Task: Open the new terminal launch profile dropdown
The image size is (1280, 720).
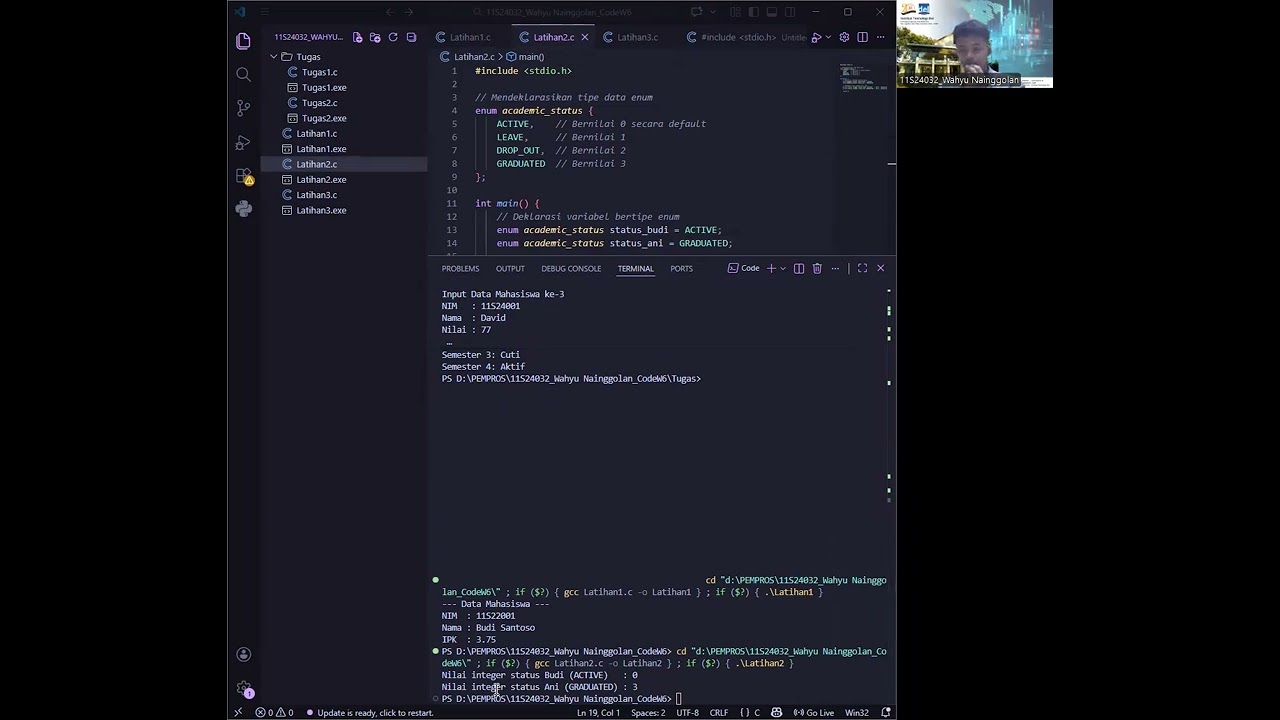Action: [783, 268]
